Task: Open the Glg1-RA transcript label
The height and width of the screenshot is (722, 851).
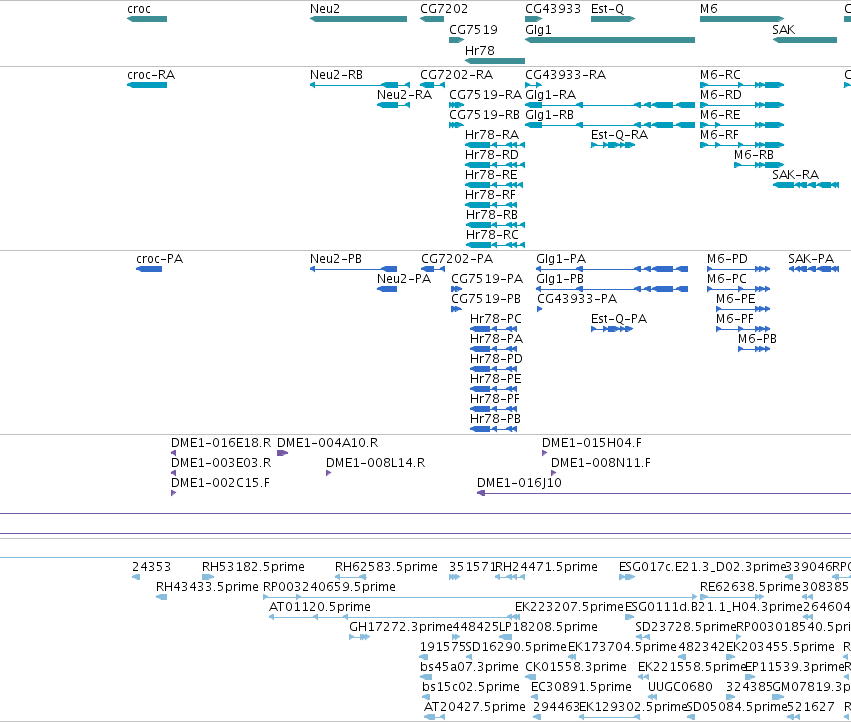Action: [550, 95]
